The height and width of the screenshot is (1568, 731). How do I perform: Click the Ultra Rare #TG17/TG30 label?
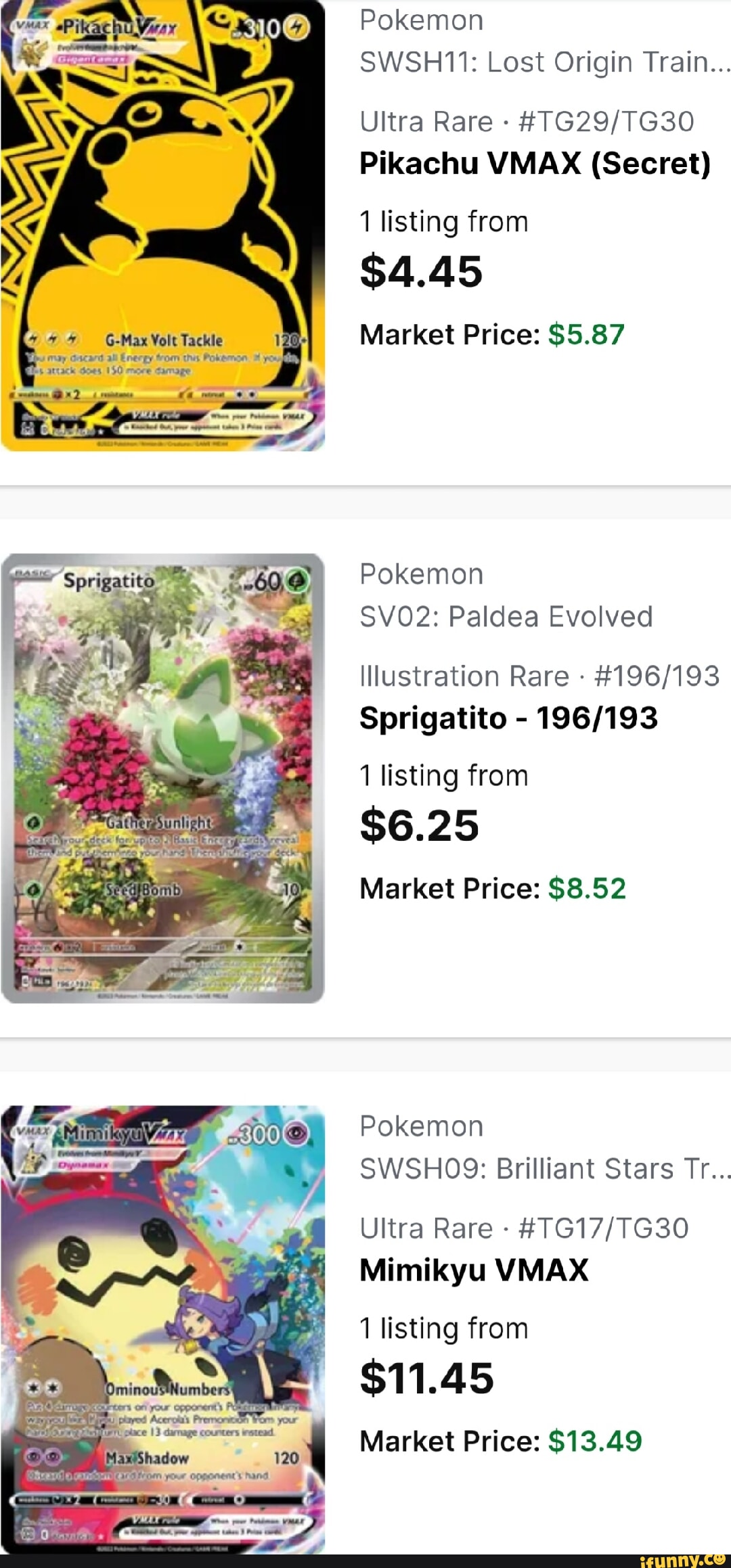tap(524, 1228)
